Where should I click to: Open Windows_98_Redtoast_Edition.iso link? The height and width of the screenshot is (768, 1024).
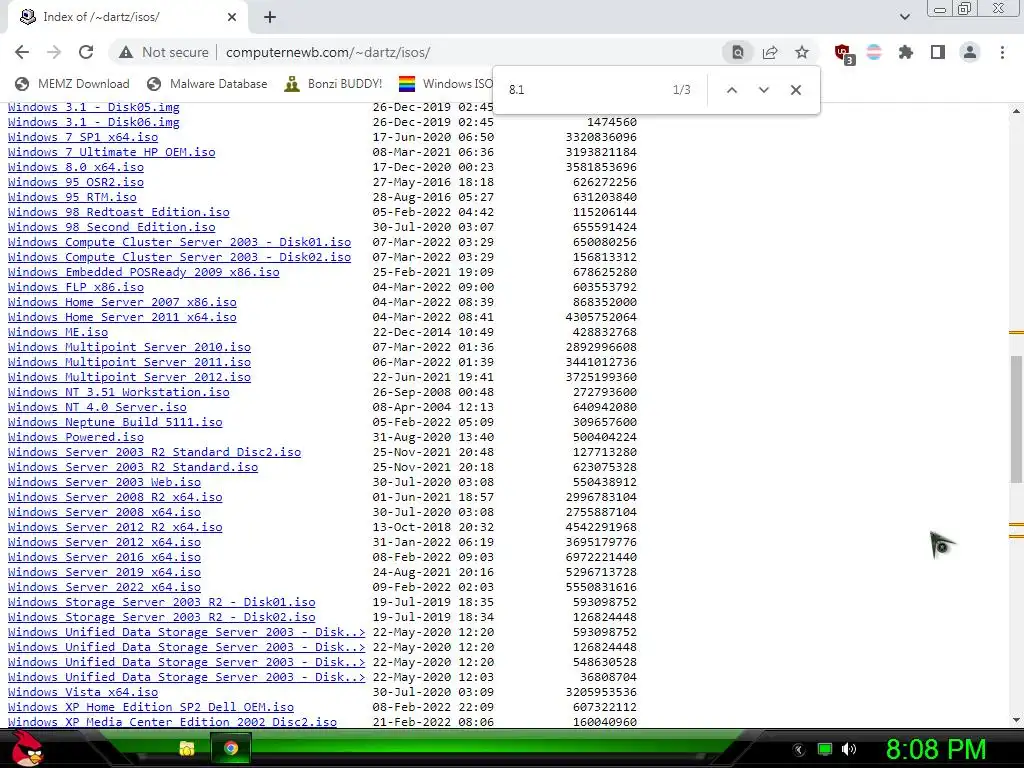tap(119, 212)
